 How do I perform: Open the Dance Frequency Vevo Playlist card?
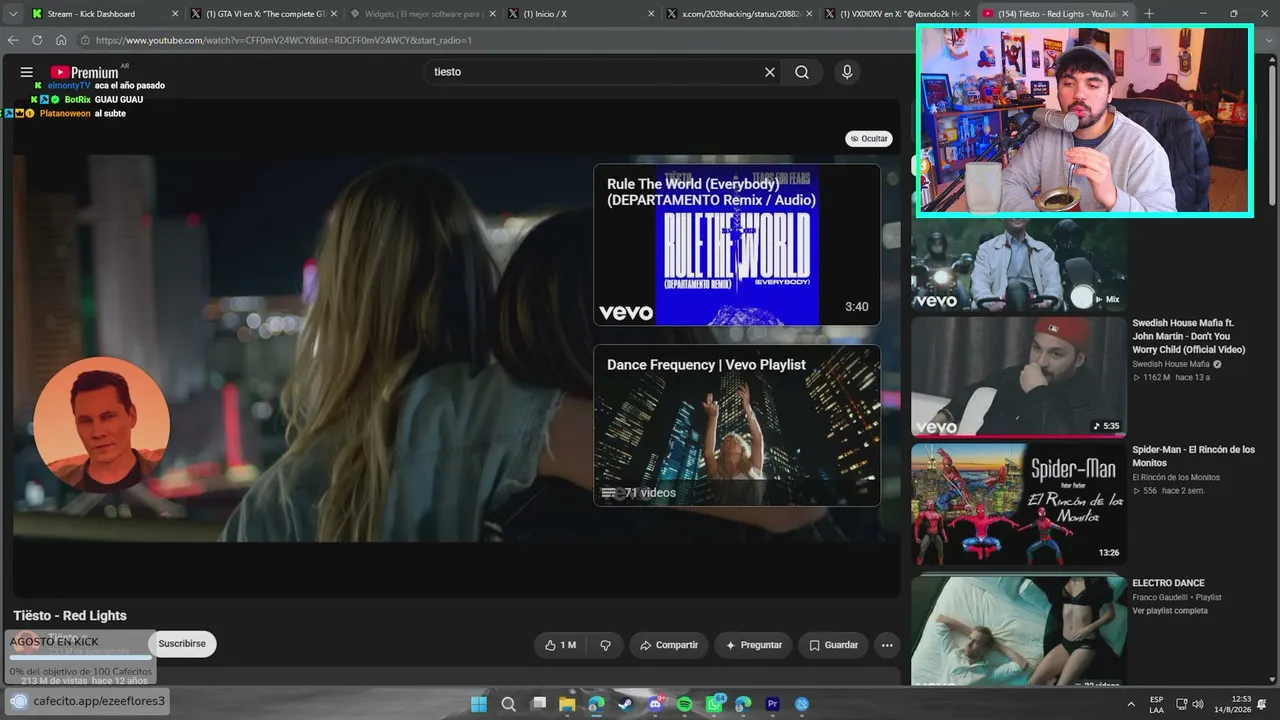(x=737, y=426)
